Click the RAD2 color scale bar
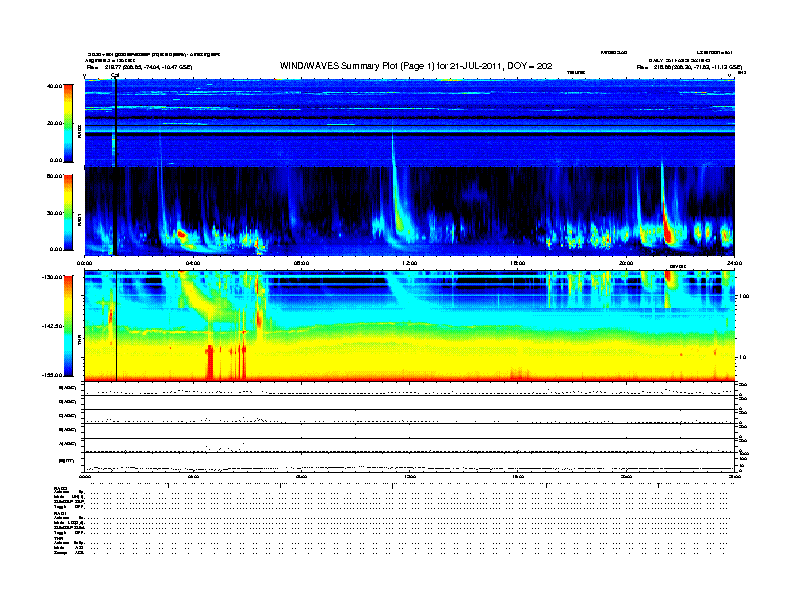The width and height of the screenshot is (792, 612). coord(68,123)
